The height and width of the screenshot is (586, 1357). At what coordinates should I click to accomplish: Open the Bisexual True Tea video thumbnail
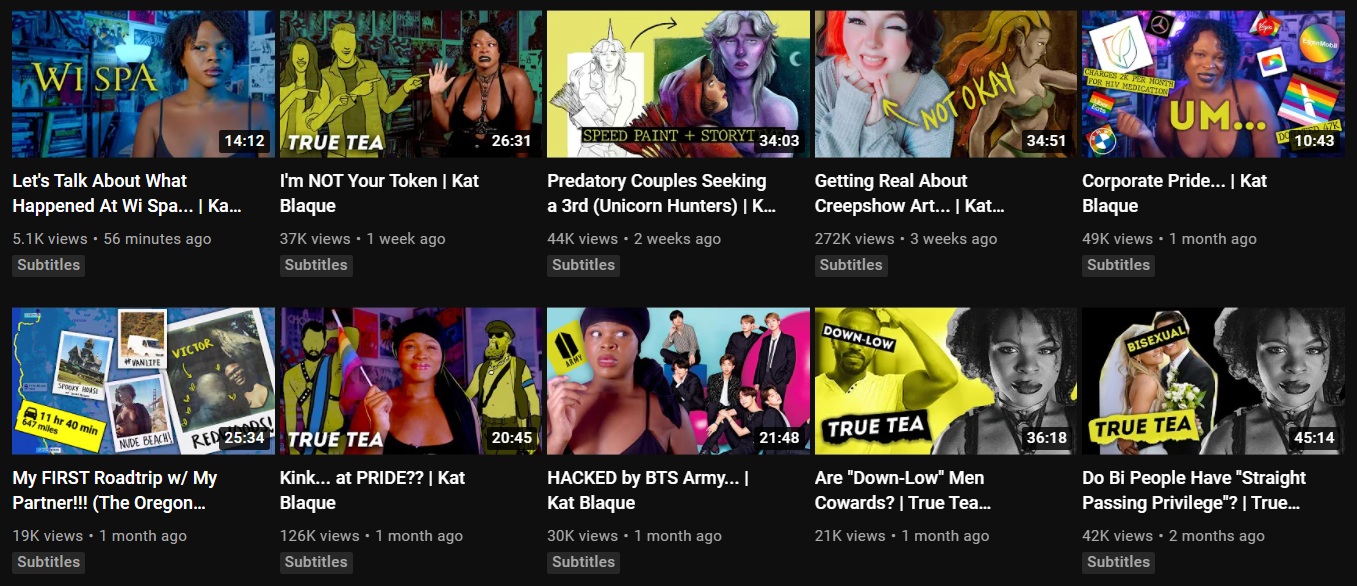pyautogui.click(x=1213, y=381)
